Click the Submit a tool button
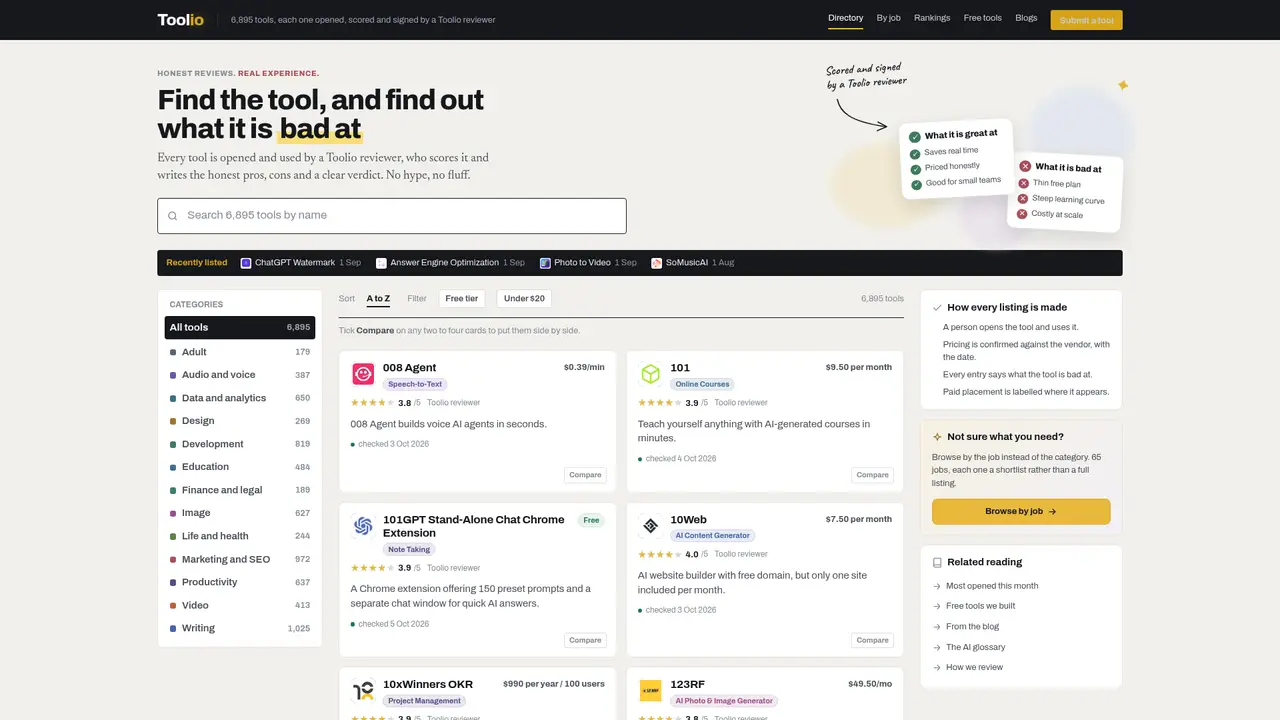Viewport: 1280px width, 720px height. [1086, 20]
